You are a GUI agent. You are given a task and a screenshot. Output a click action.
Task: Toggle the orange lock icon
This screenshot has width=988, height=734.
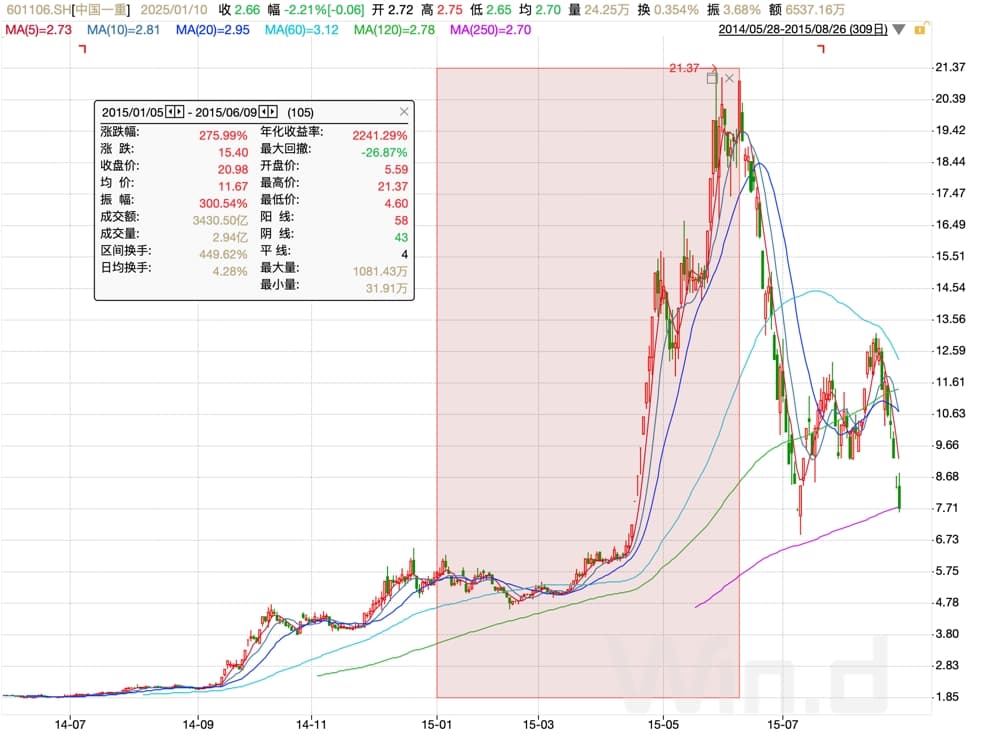[919, 30]
